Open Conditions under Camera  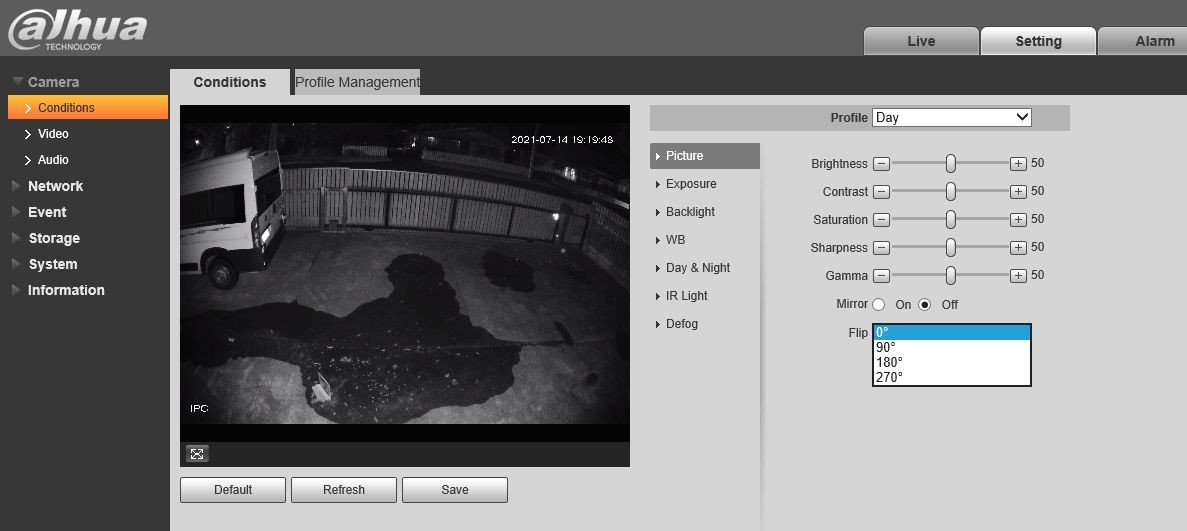click(x=88, y=108)
